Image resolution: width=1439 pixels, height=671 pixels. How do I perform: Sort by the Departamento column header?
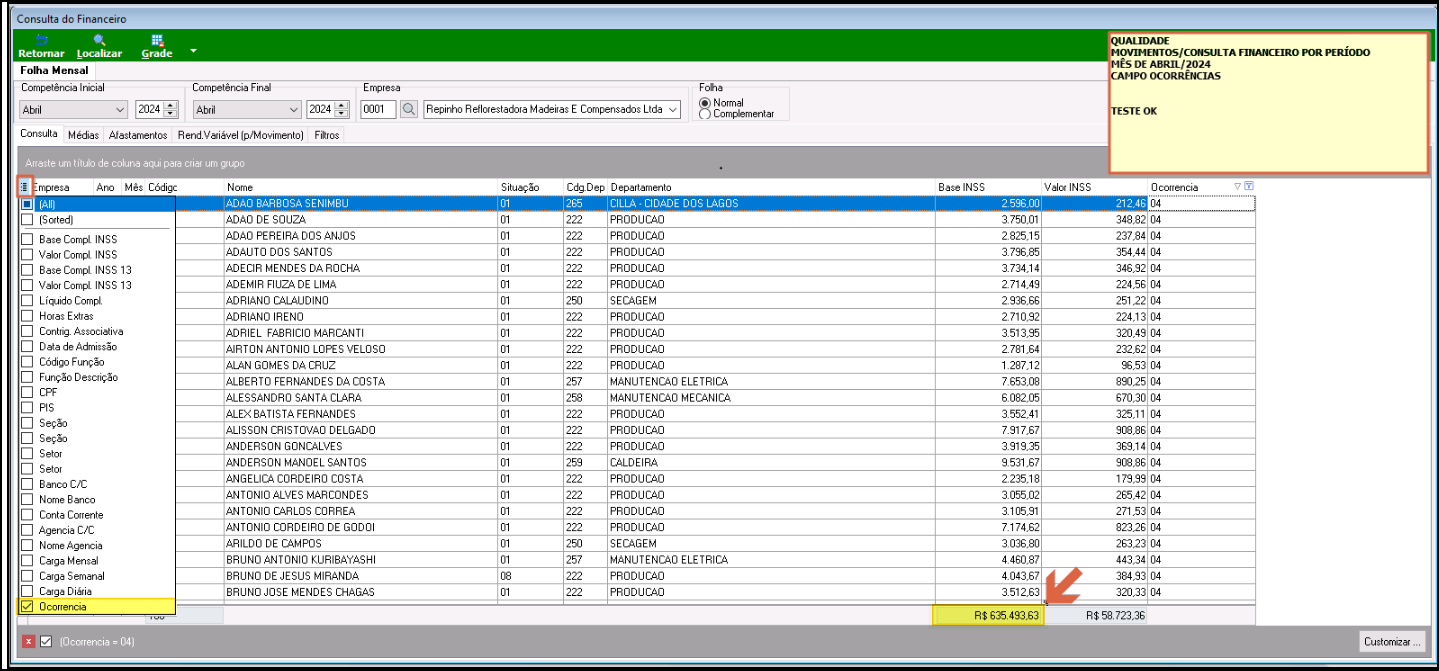[x=771, y=187]
